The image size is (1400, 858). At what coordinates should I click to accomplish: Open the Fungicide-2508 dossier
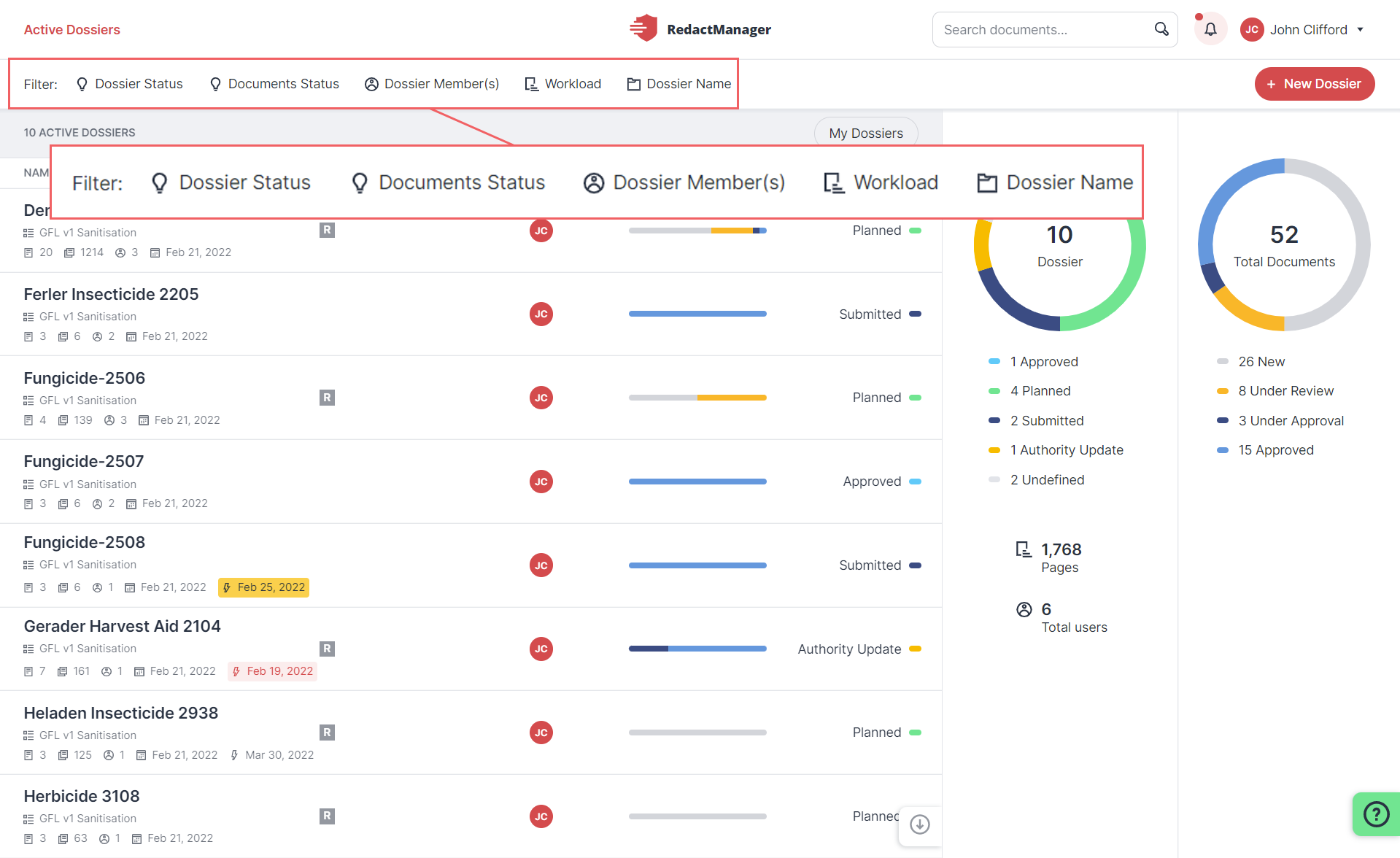tap(85, 542)
